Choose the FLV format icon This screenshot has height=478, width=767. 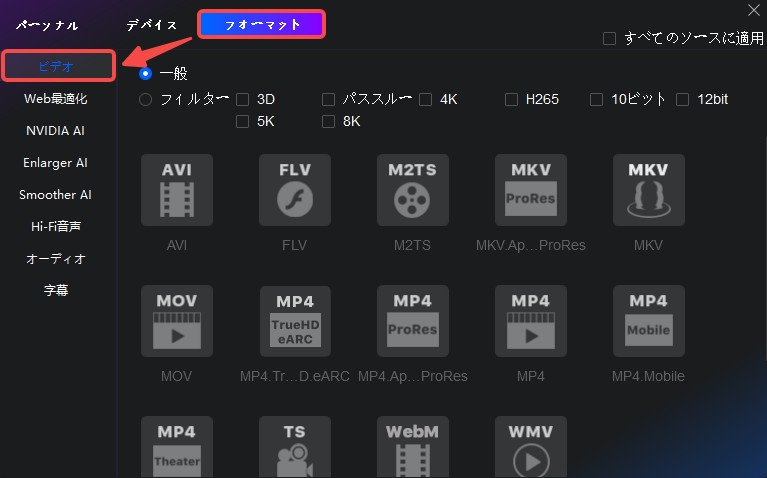pos(294,190)
